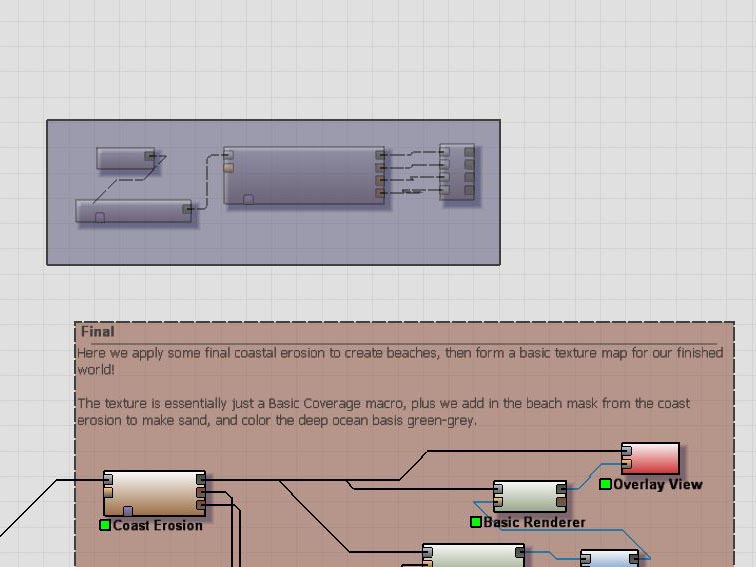This screenshot has width=756, height=567.
Task: Select the large center node in purple group
Action: click(x=304, y=175)
